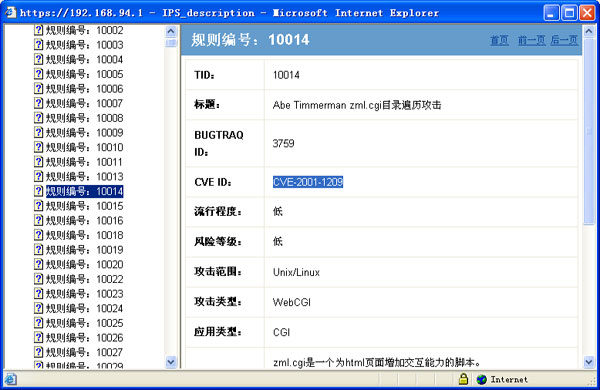Select tree entry 规则编号: 10008
600x390 pixels.
pos(85,118)
